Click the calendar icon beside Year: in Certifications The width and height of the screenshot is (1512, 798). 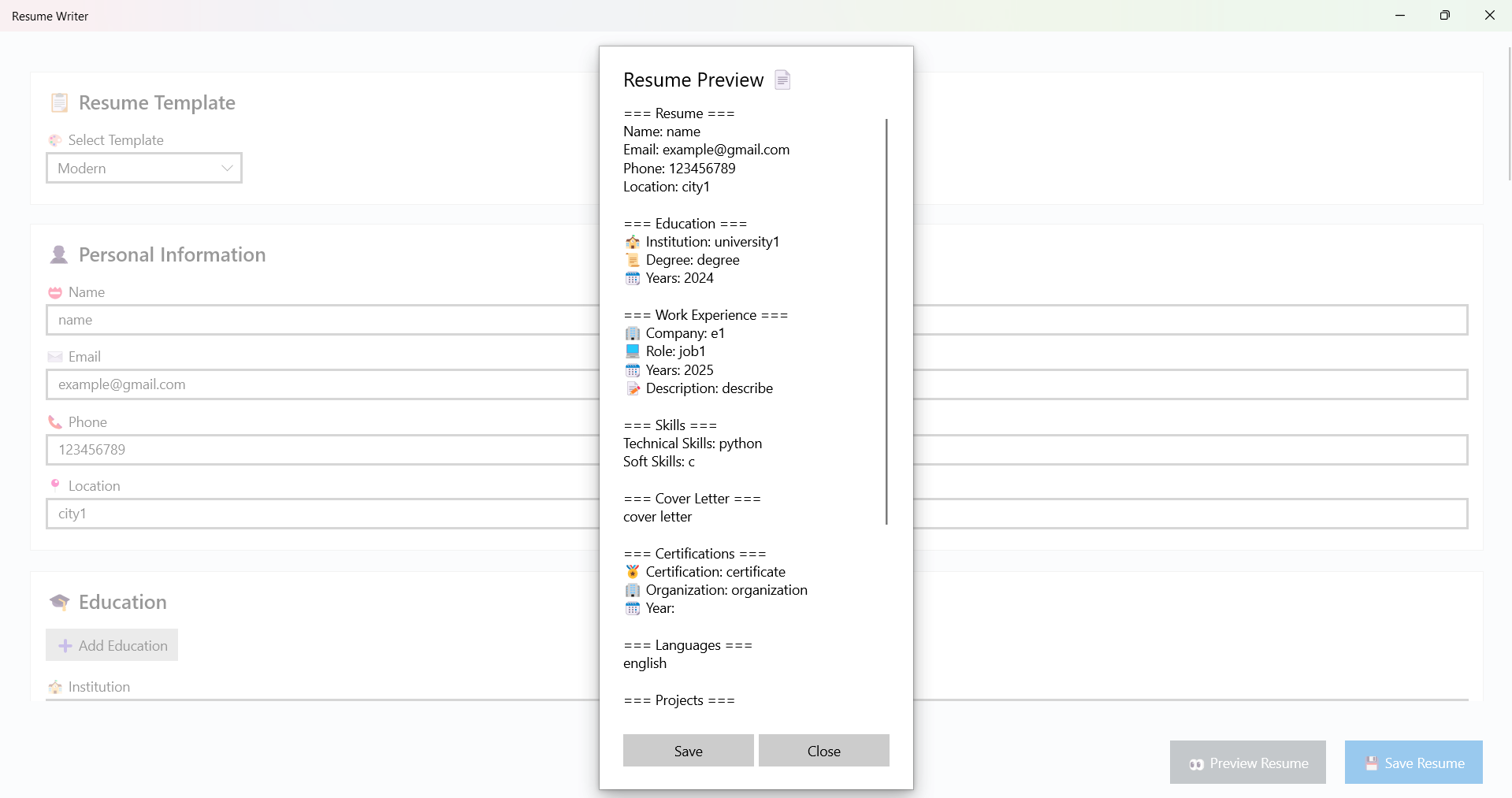tap(633, 608)
